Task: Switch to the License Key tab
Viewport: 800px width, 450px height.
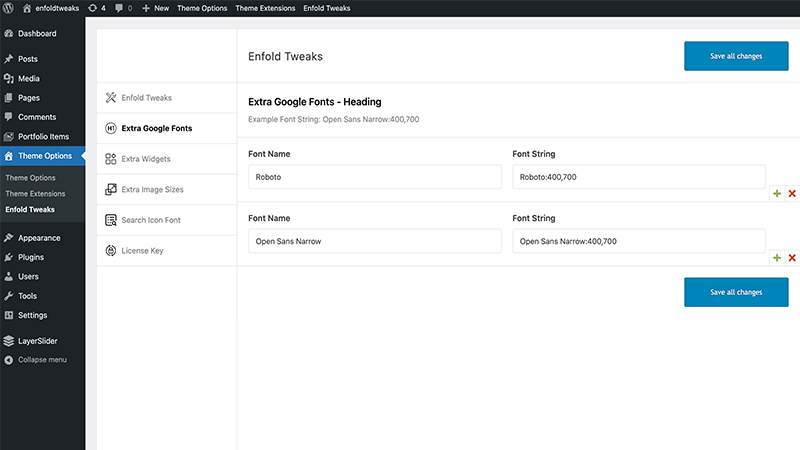Action: coord(167,251)
